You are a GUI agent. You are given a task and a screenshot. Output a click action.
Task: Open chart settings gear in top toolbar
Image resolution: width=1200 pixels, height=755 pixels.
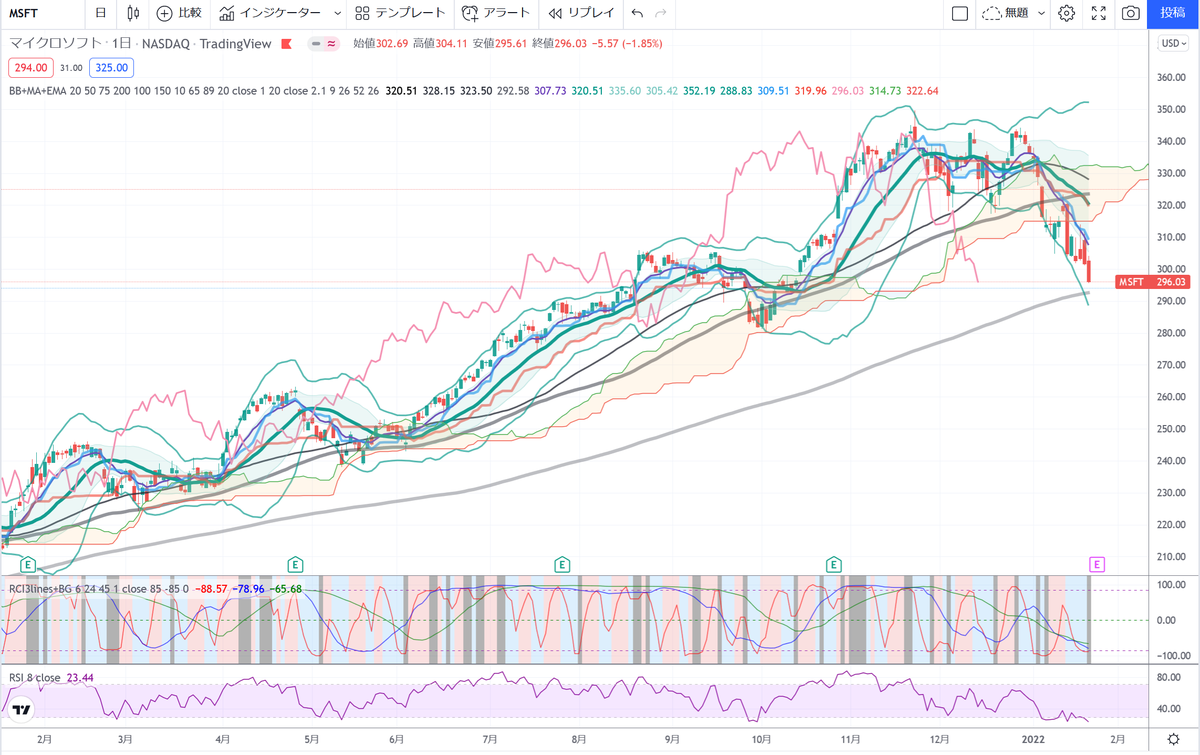1067,13
